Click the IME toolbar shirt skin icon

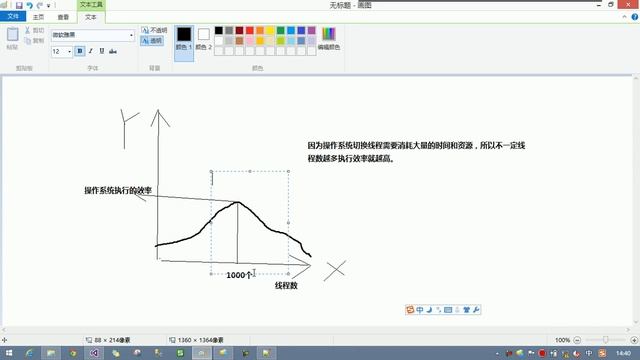pyautogui.click(x=467, y=310)
